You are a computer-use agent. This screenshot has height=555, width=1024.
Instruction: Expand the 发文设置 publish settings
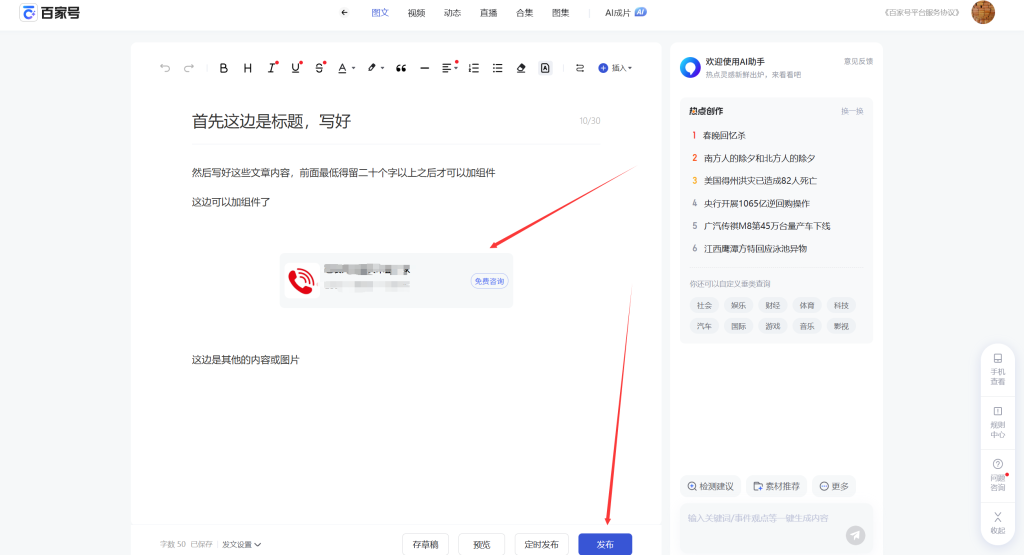pyautogui.click(x=241, y=544)
